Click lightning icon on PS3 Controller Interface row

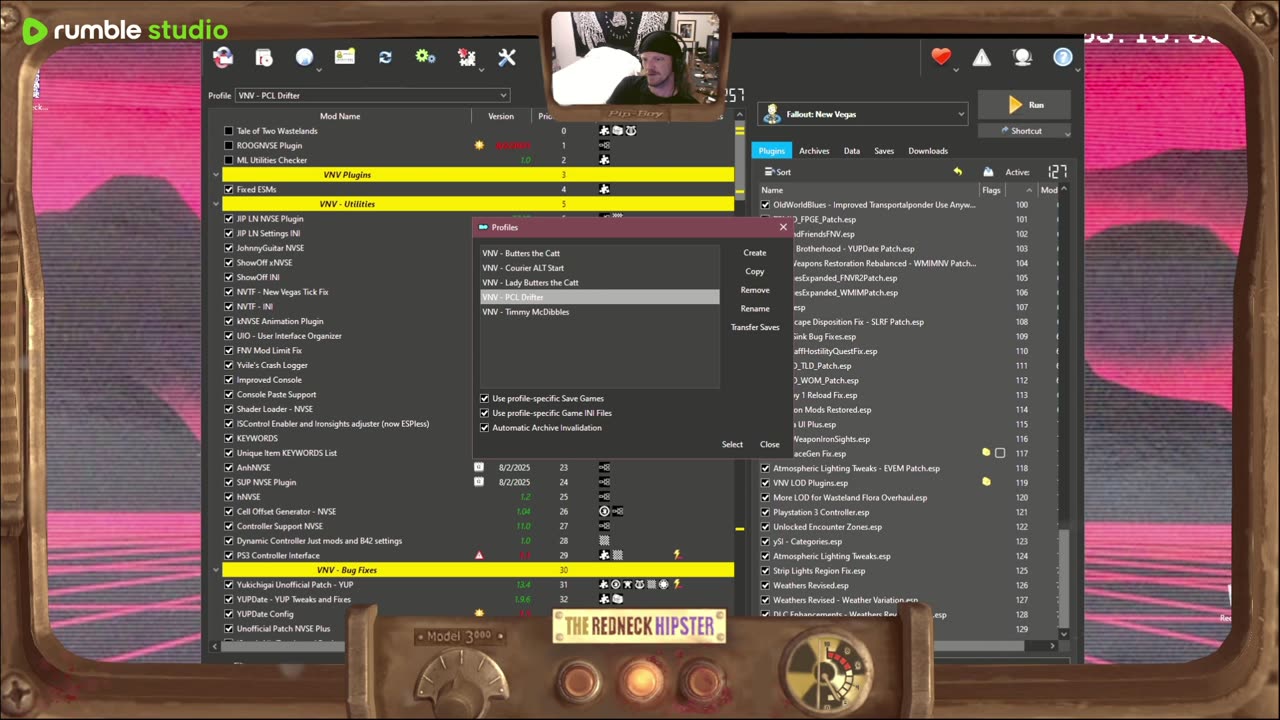click(x=677, y=555)
